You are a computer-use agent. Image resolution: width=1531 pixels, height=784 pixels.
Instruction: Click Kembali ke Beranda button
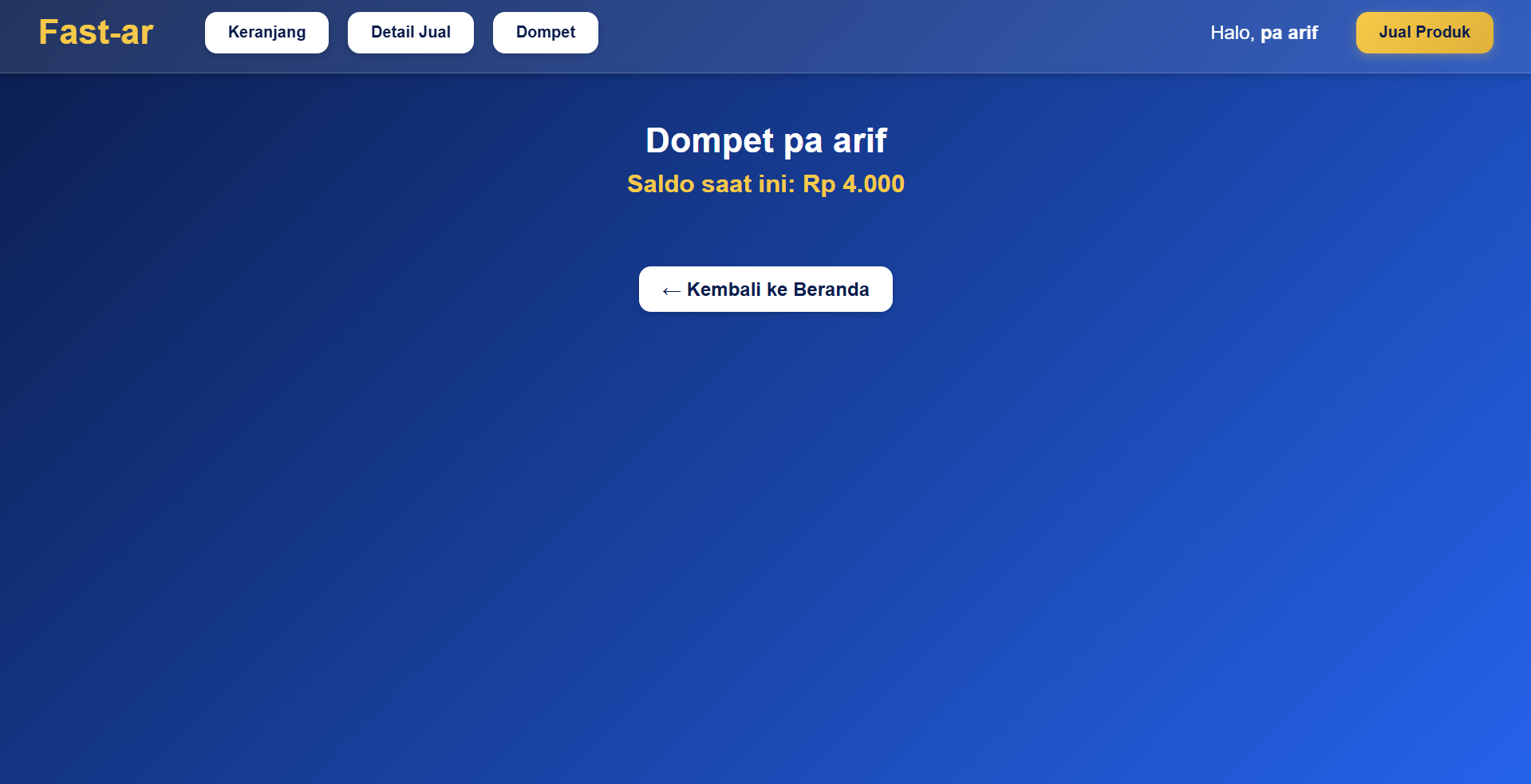pos(766,290)
